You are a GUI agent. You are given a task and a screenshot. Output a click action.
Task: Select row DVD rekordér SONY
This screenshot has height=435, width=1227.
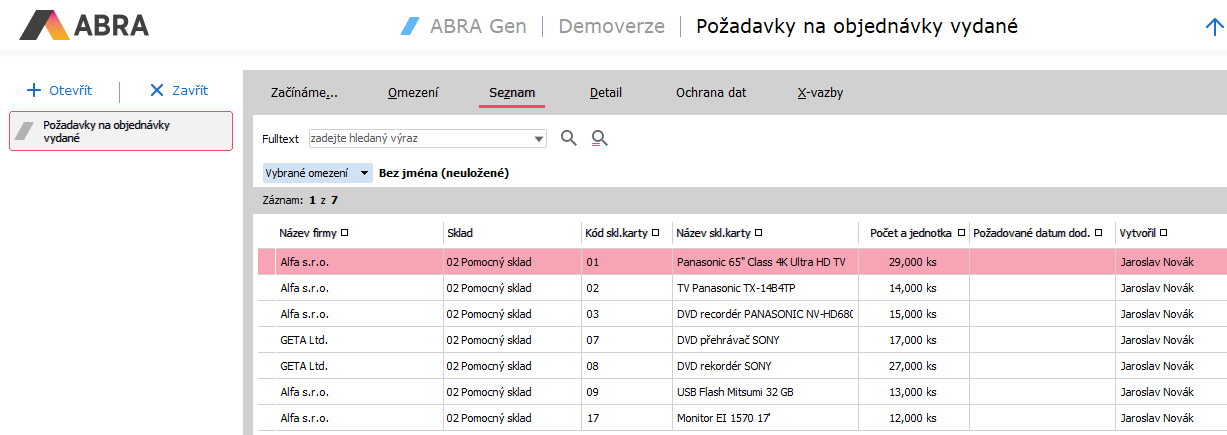tap(741, 366)
